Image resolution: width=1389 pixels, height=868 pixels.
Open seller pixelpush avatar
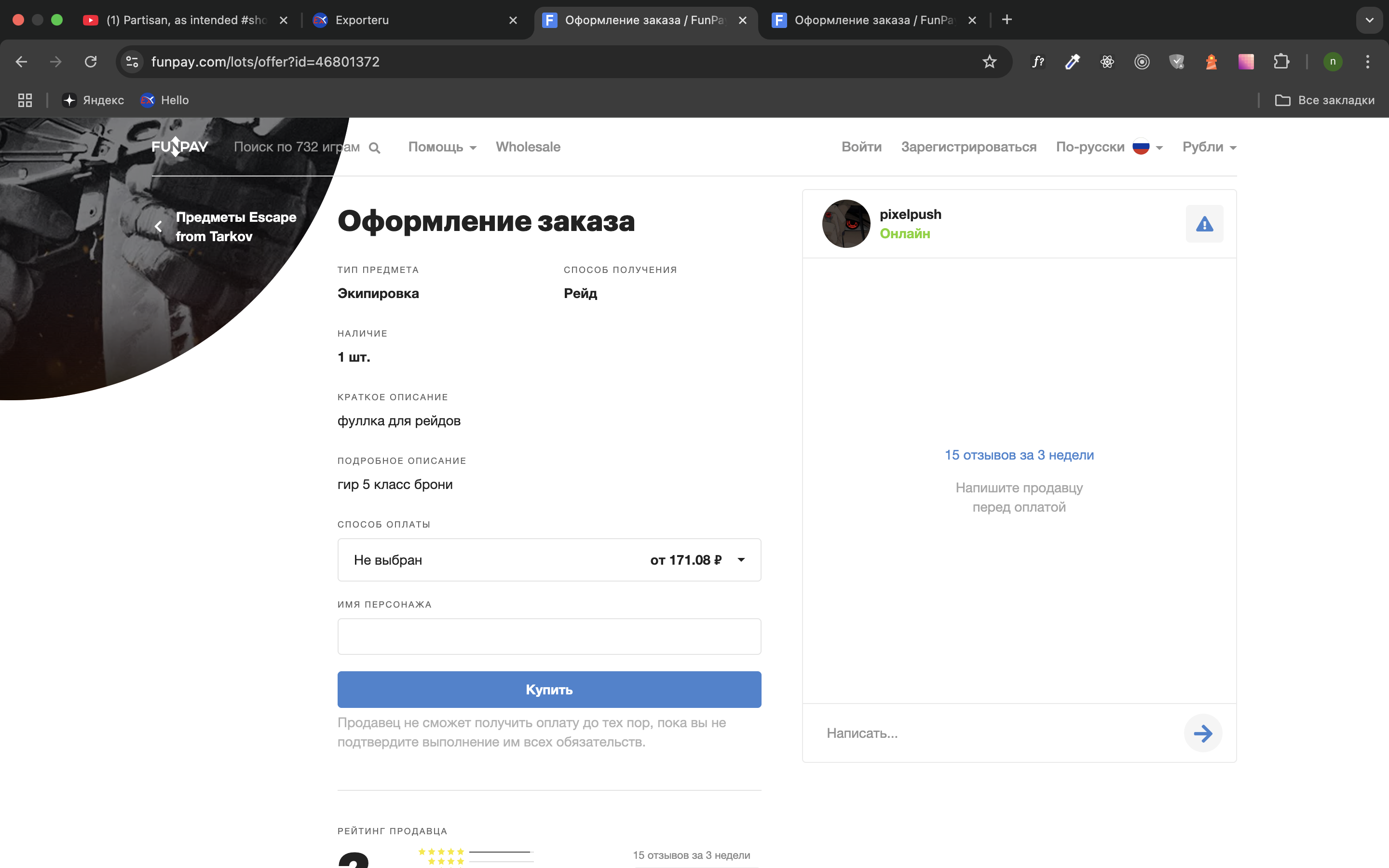coord(846,224)
